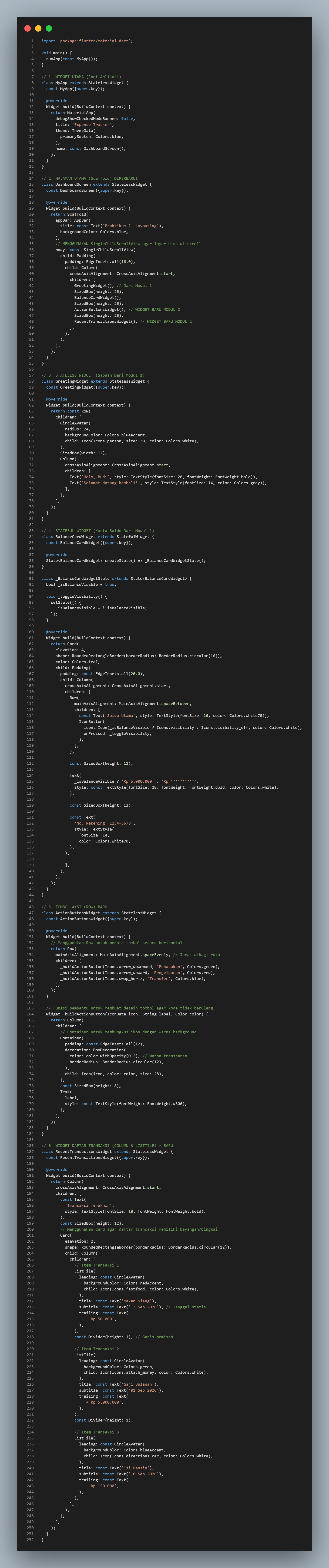Click the Text('Gaji Bulanan') title line
The width and height of the screenshot is (329, 1568).
119,1384
